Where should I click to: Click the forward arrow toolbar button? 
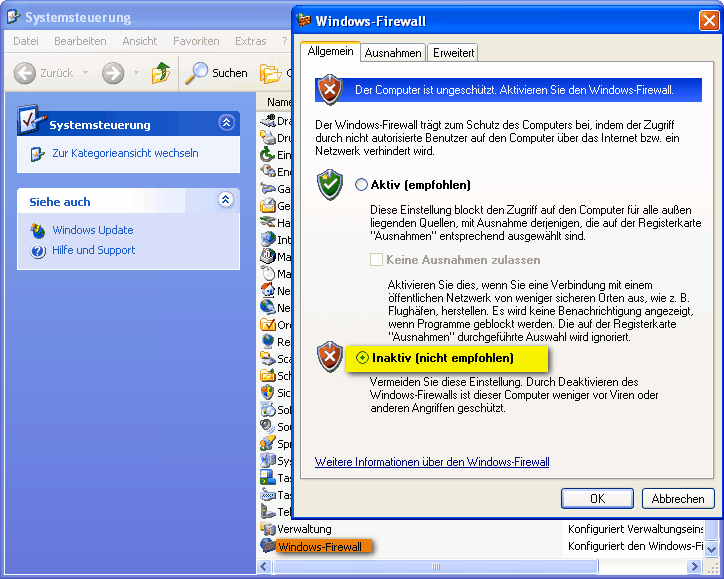pyautogui.click(x=113, y=73)
